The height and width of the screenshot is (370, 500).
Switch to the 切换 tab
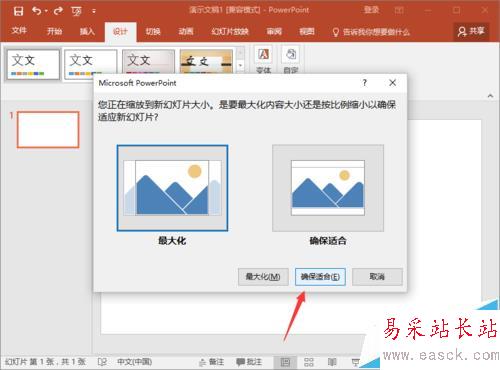[x=153, y=31]
